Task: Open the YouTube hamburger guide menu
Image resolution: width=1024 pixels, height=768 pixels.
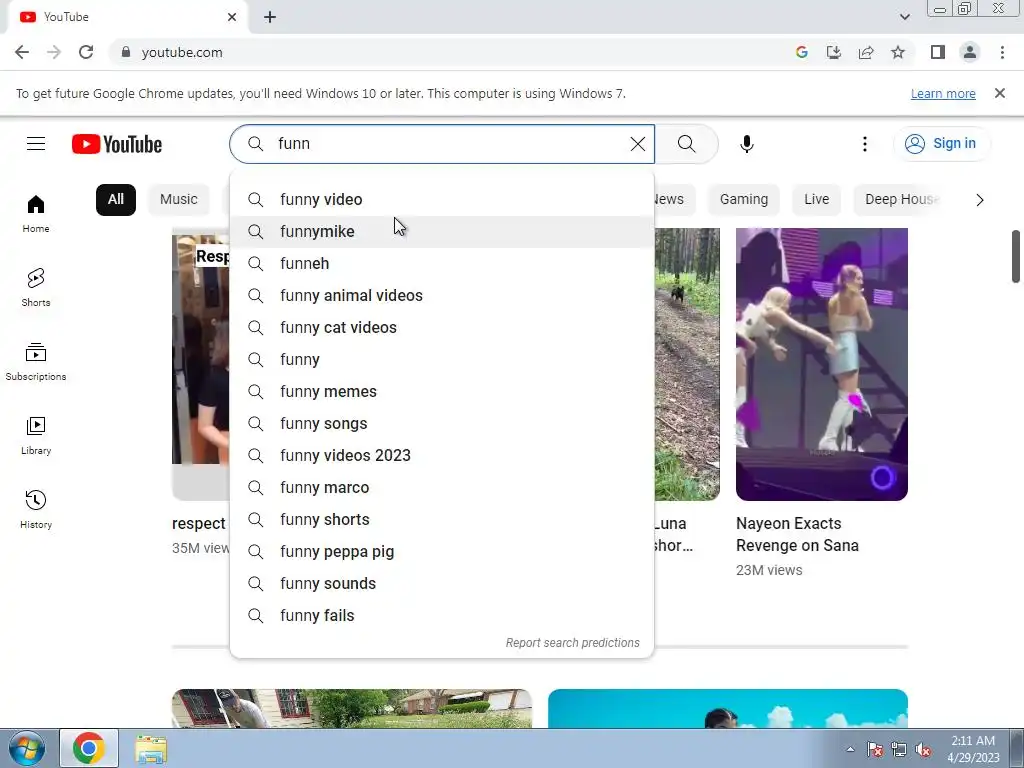Action: [36, 144]
